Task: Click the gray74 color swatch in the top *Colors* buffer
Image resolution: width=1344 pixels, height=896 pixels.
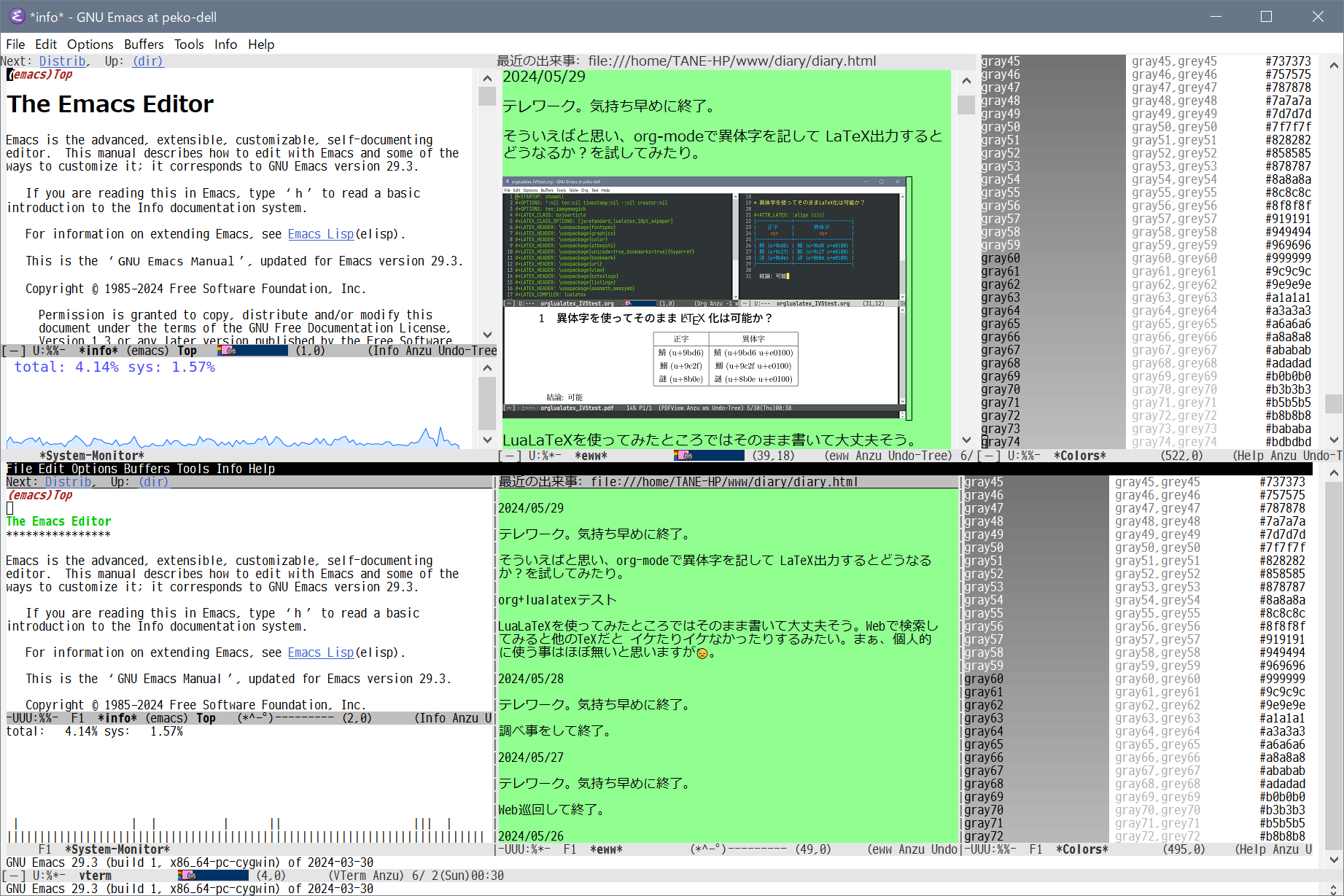Action: (x=1053, y=442)
